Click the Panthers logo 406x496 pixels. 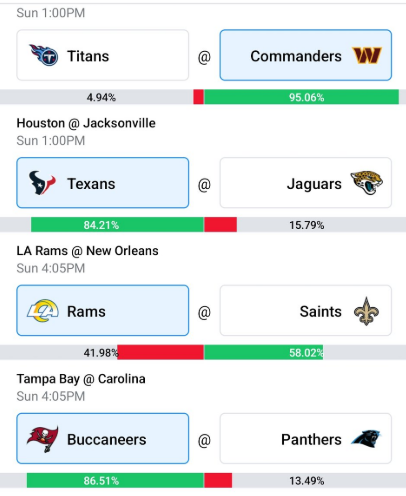pyautogui.click(x=366, y=439)
